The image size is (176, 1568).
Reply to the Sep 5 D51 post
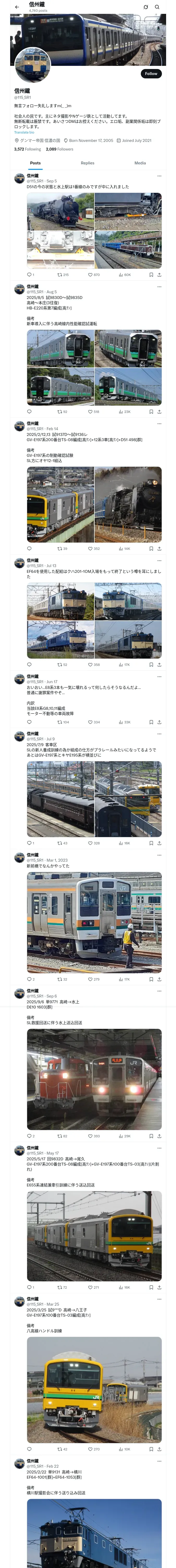(x=30, y=274)
